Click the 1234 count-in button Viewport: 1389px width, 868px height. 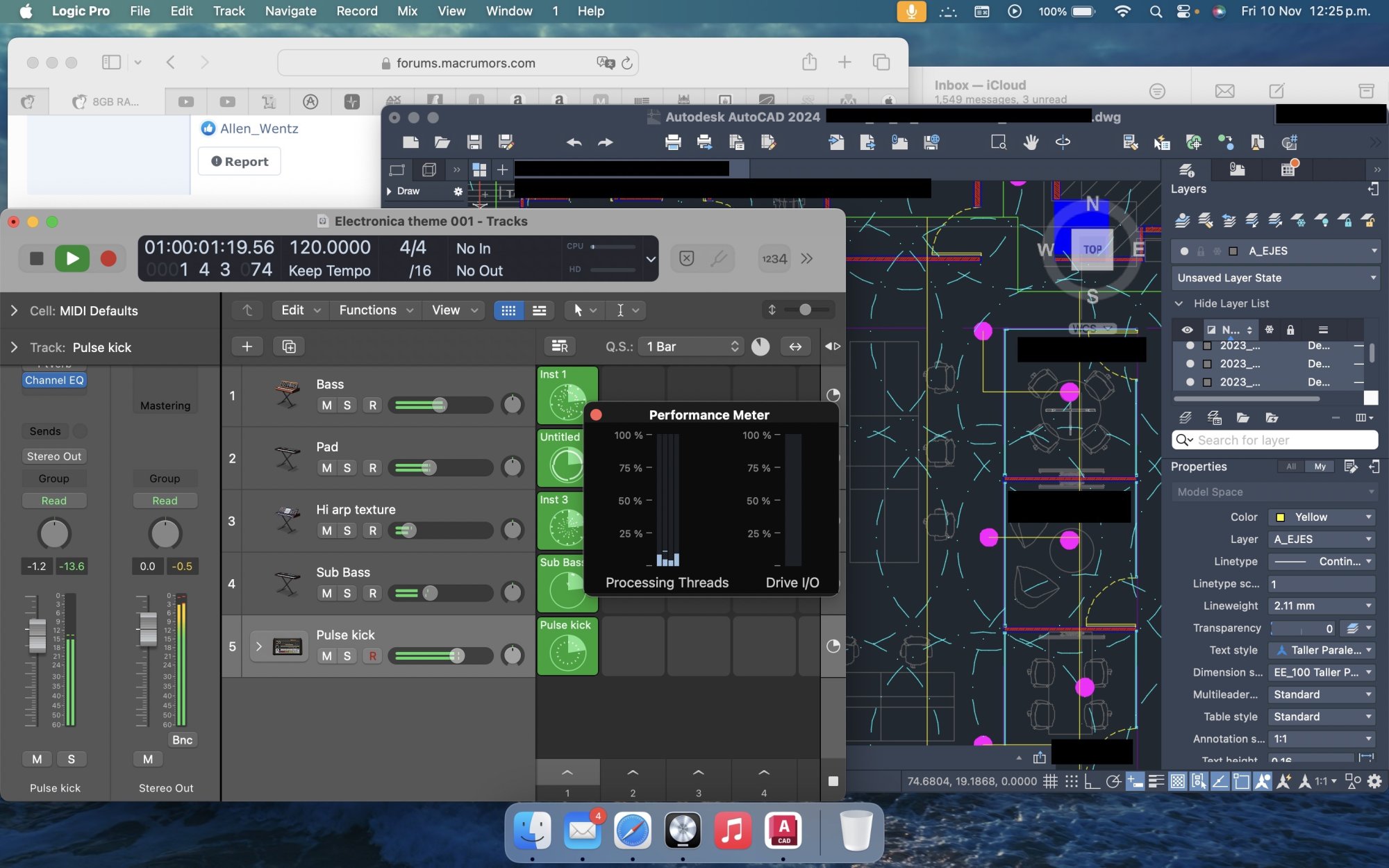click(774, 258)
